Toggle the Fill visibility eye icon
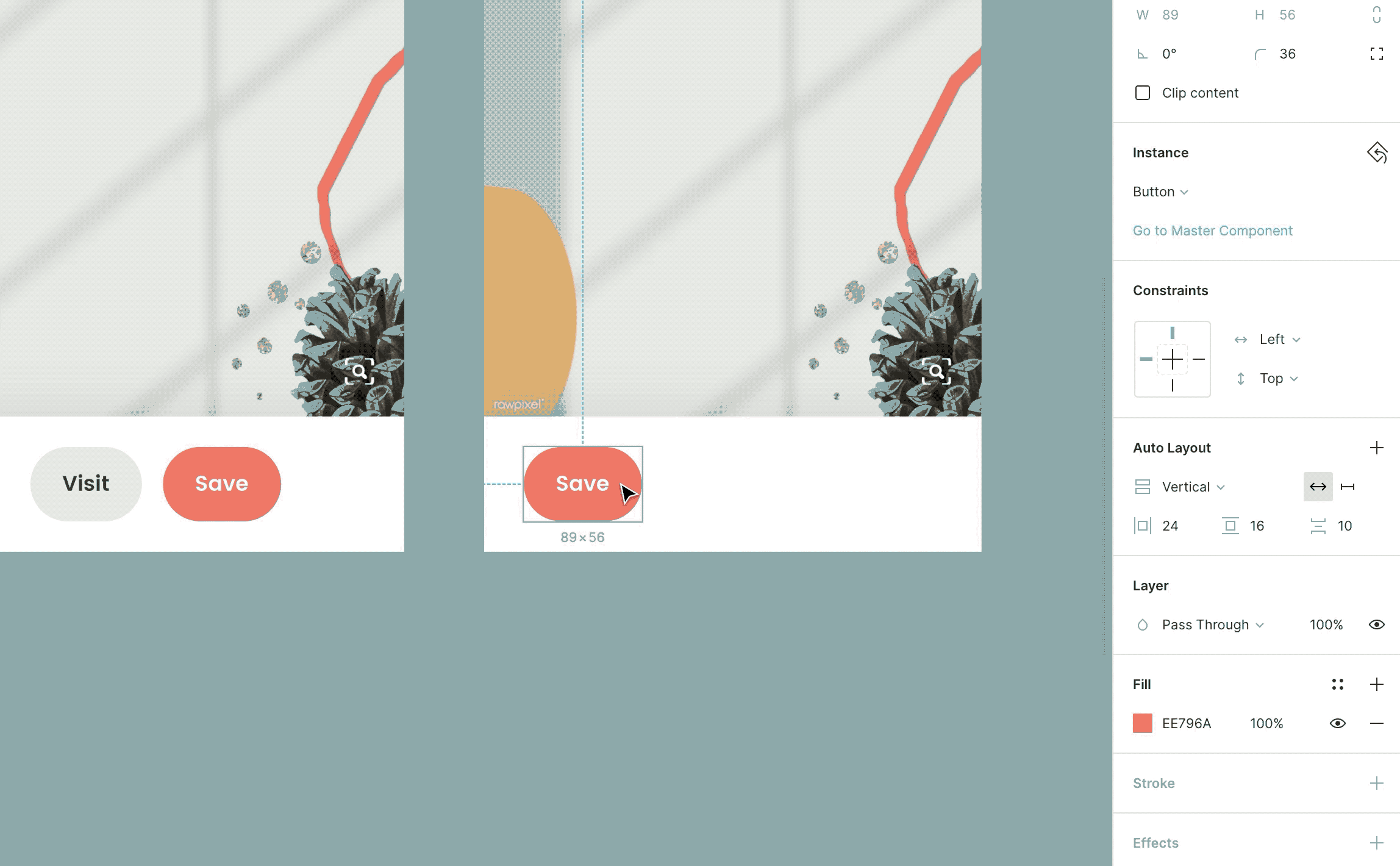This screenshot has height=866, width=1400. 1338,723
